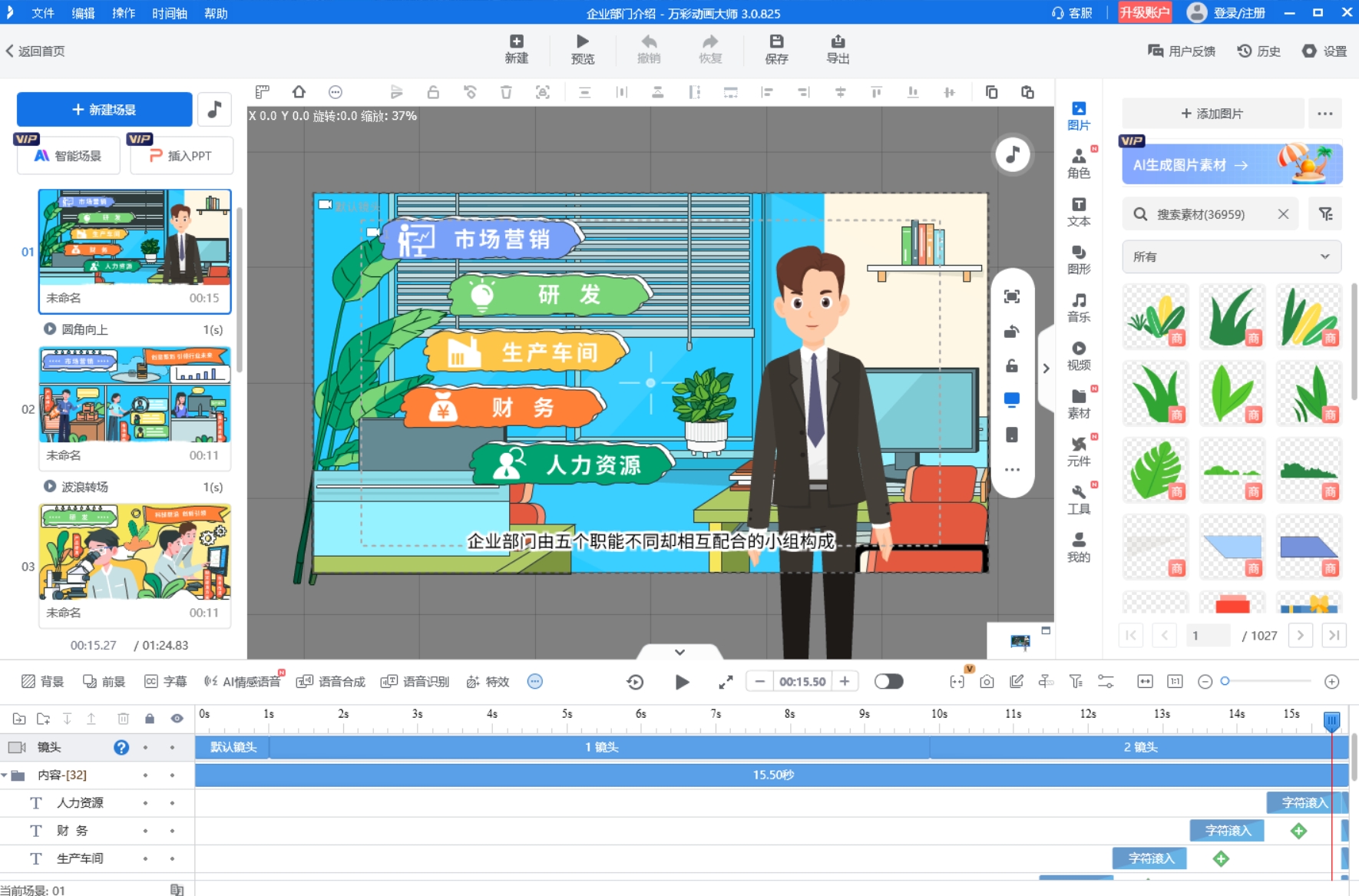Open the 编辑 menu
The height and width of the screenshot is (896, 1359).
[x=83, y=13]
